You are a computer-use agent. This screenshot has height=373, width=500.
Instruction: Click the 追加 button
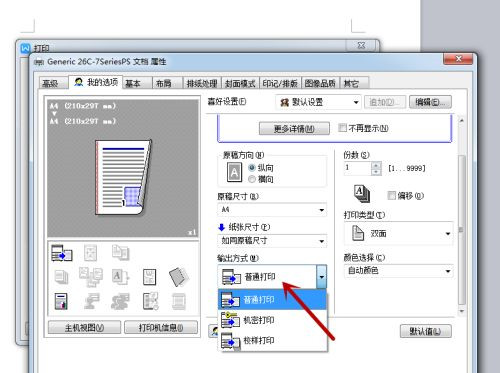(385, 102)
